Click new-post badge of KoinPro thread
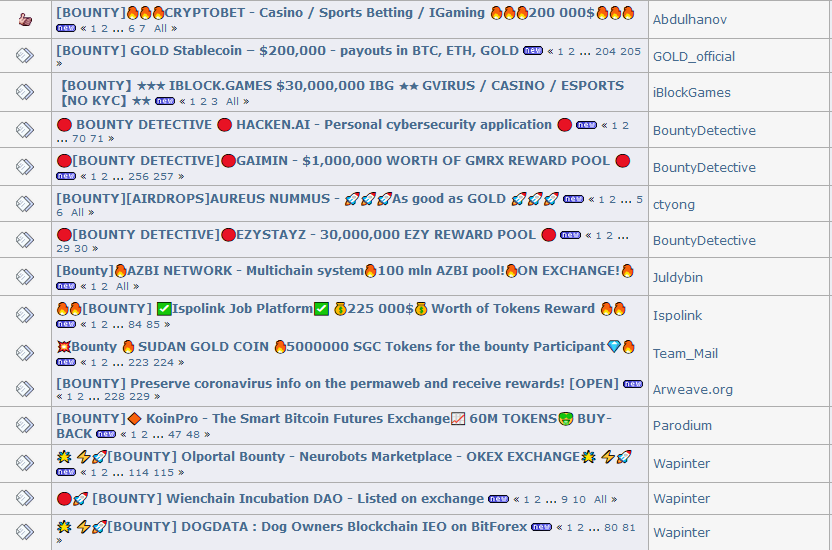This screenshot has width=832, height=550. pyautogui.click(x=106, y=434)
